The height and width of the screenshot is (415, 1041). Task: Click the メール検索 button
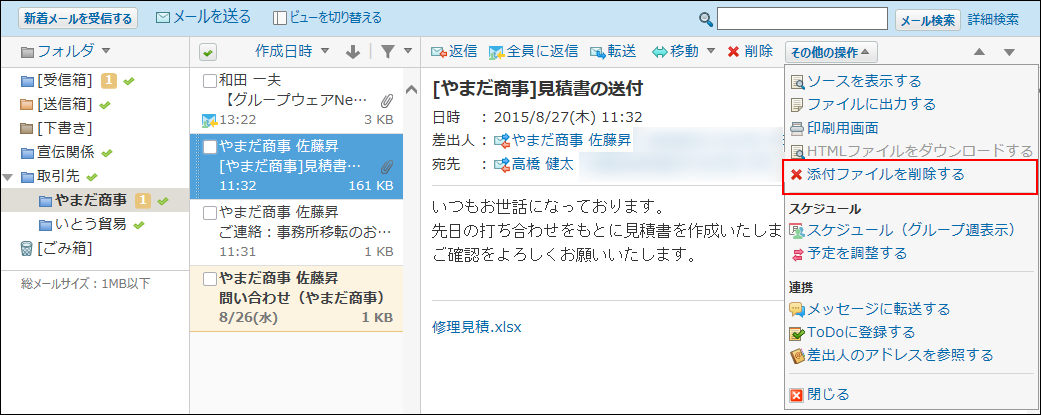coord(928,20)
